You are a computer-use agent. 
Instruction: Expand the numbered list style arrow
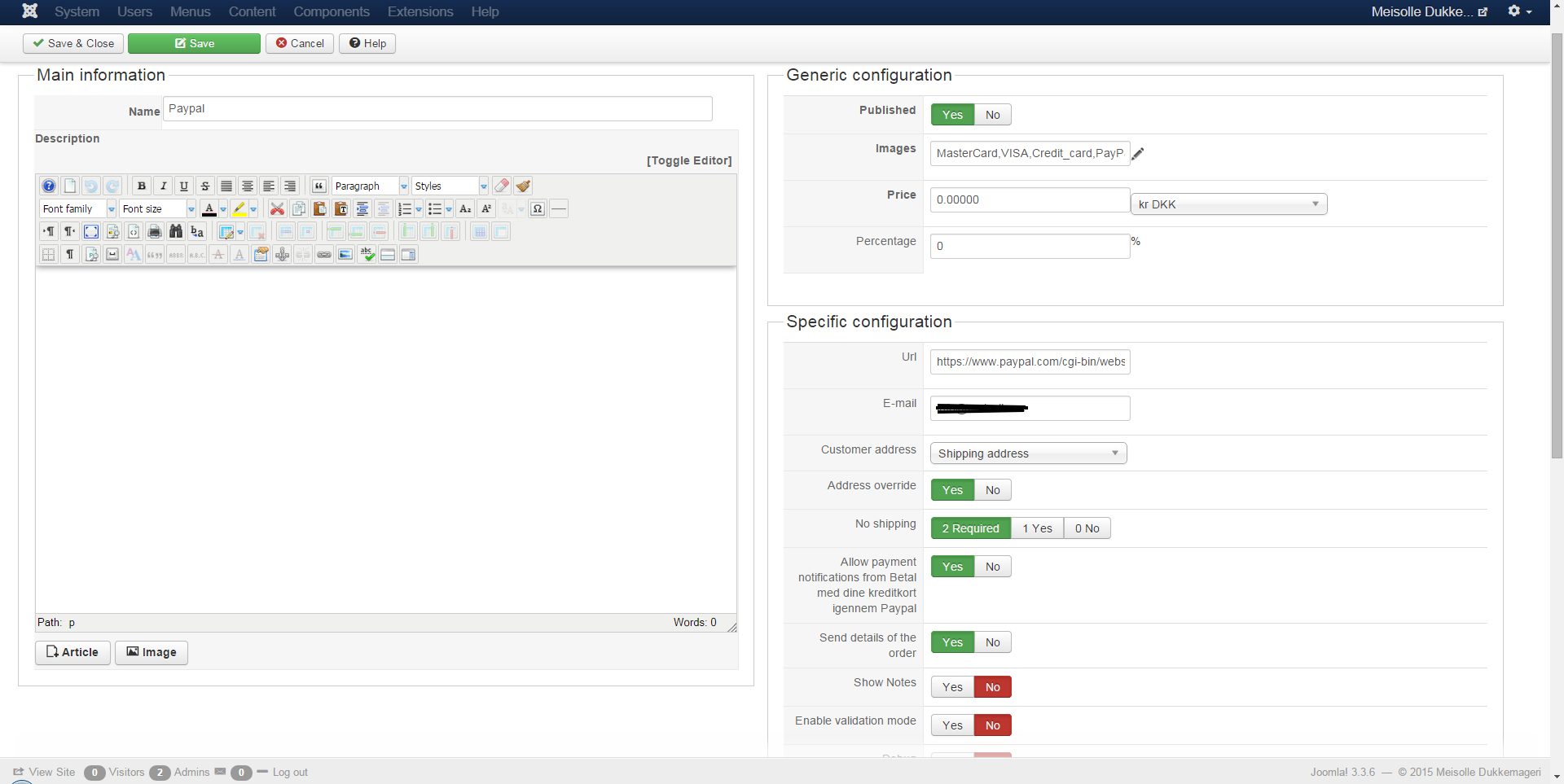click(x=419, y=208)
